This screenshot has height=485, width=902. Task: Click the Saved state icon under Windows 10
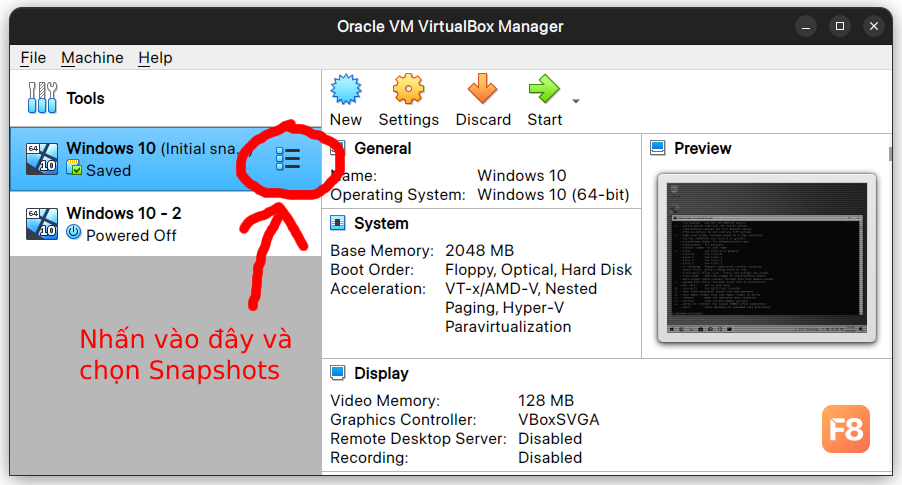click(74, 169)
